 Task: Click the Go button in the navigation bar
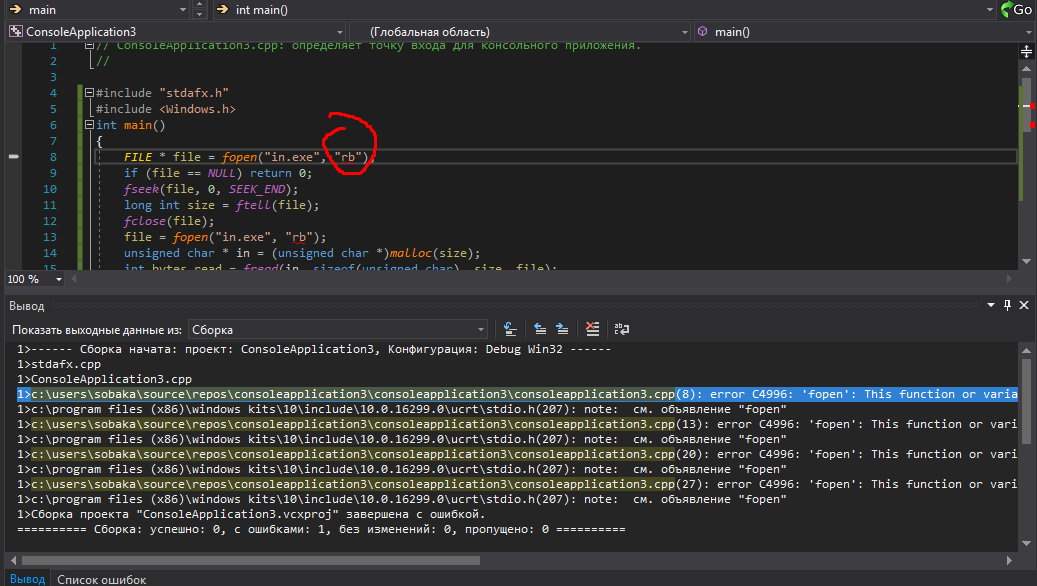point(1015,10)
